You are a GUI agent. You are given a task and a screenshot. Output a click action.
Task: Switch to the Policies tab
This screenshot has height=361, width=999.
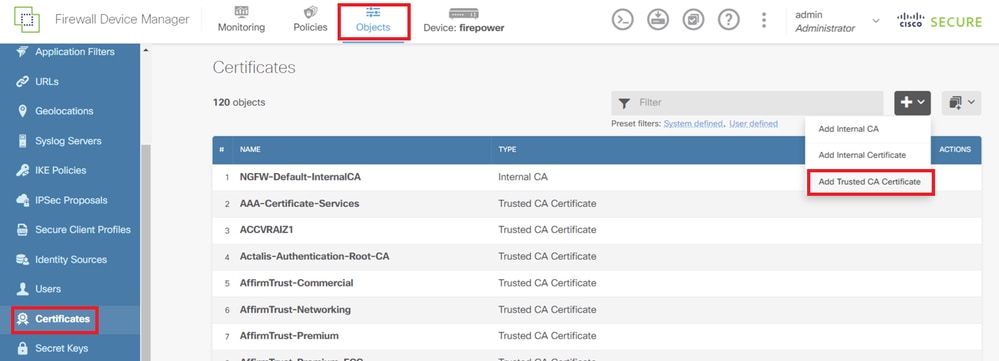pyautogui.click(x=310, y=20)
